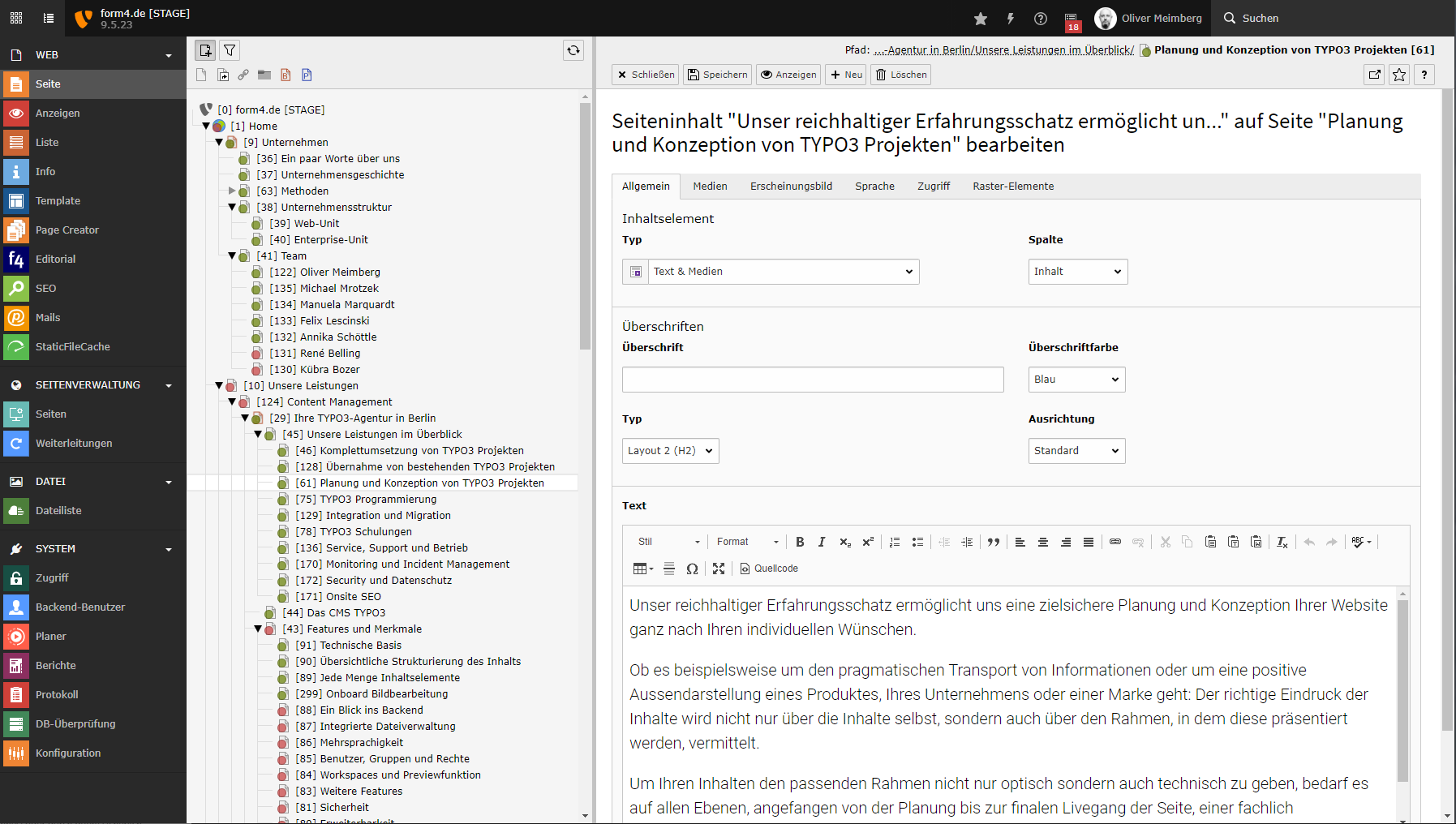Open the spell check dropdown
This screenshot has height=824, width=1456.
click(1362, 542)
